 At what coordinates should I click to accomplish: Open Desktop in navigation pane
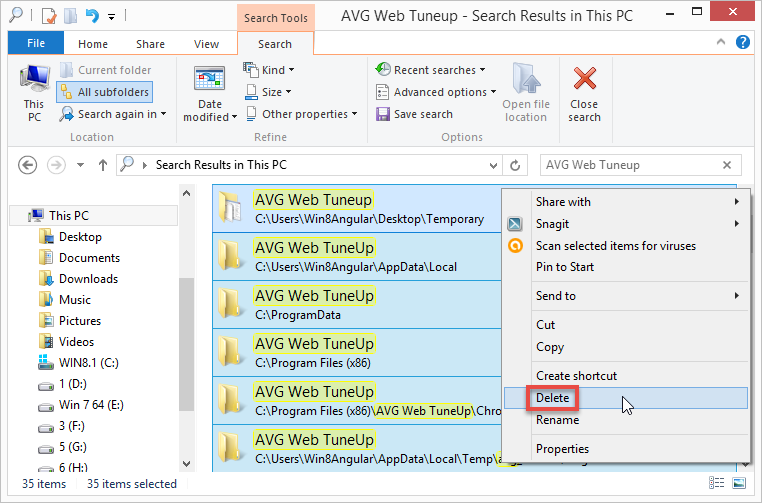(70, 237)
